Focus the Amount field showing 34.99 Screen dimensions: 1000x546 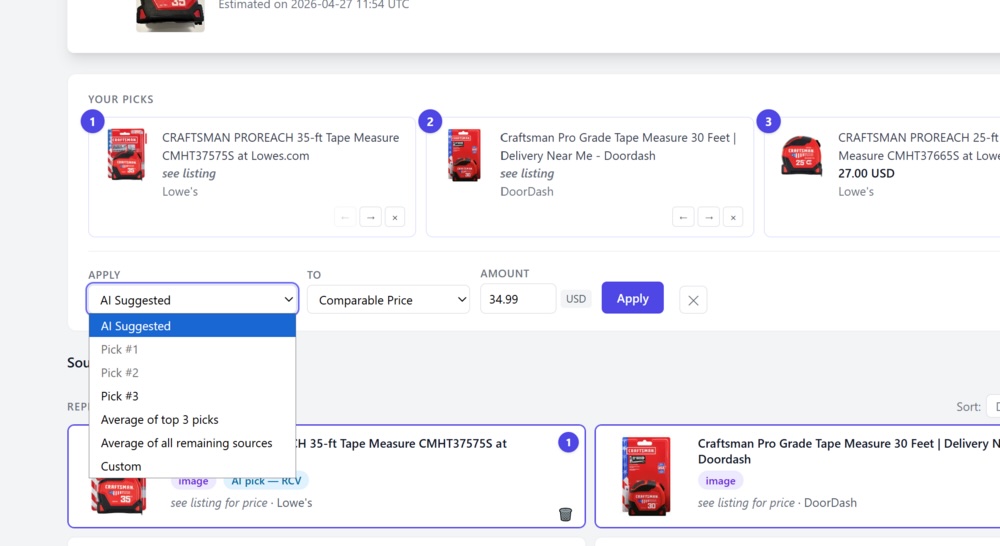[x=518, y=299]
